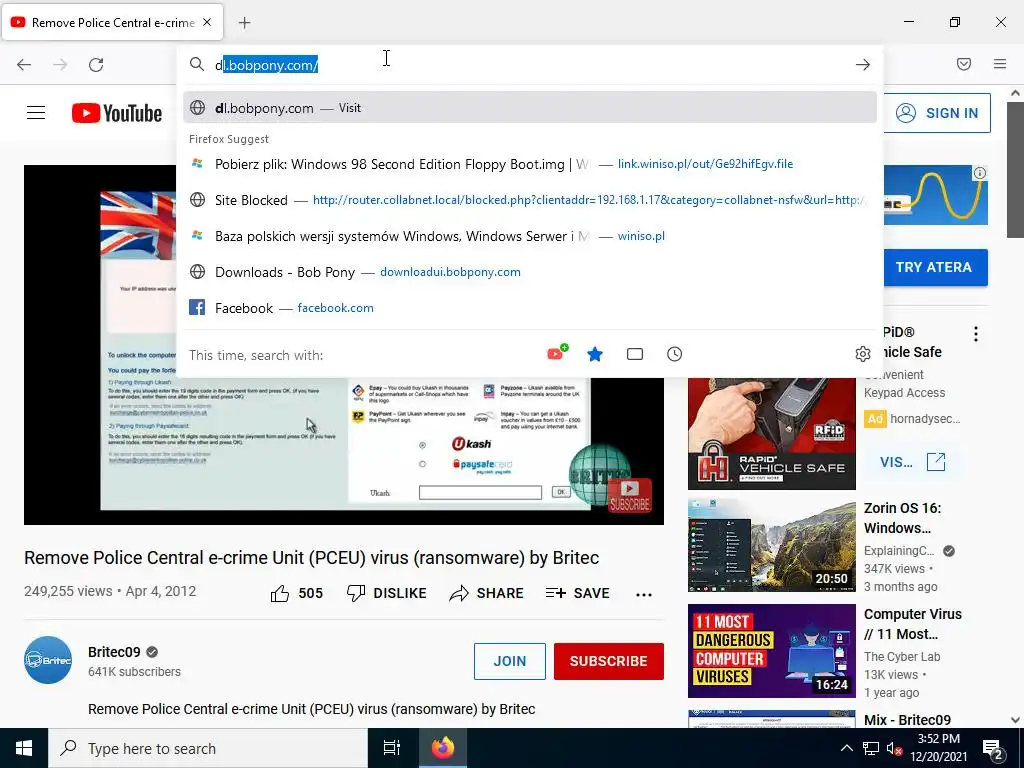Screen dimensions: 1024x768
Task: Open Britec09 channel avatar
Action: [48, 660]
